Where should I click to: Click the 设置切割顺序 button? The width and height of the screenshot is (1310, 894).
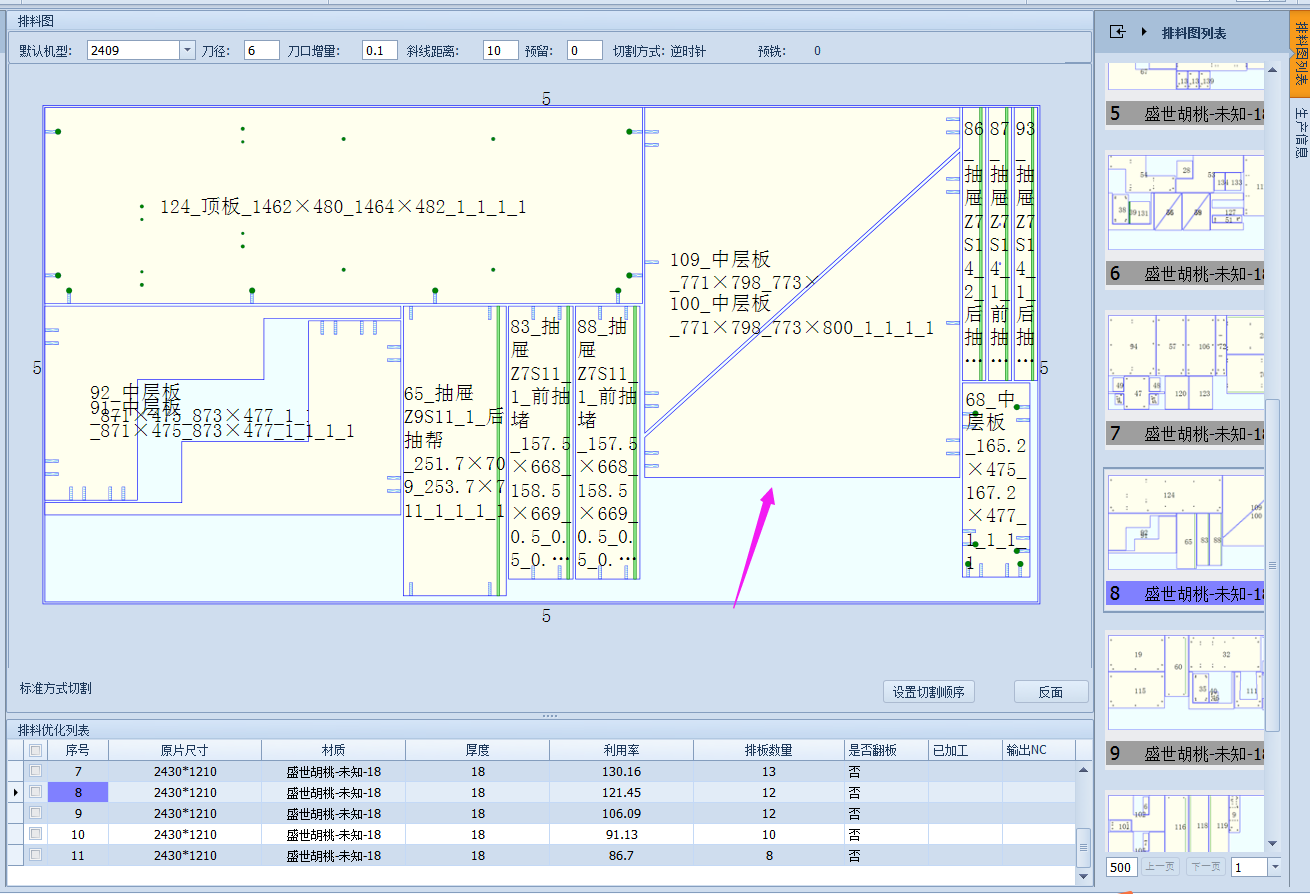pos(929,692)
